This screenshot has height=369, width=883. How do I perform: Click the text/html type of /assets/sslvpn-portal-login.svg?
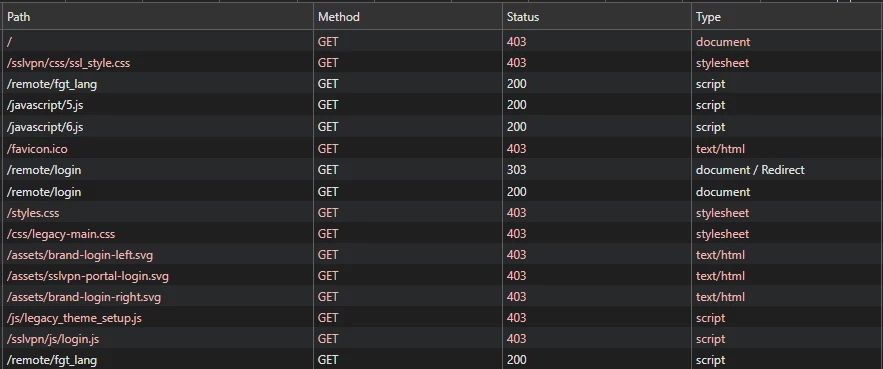[x=720, y=276]
